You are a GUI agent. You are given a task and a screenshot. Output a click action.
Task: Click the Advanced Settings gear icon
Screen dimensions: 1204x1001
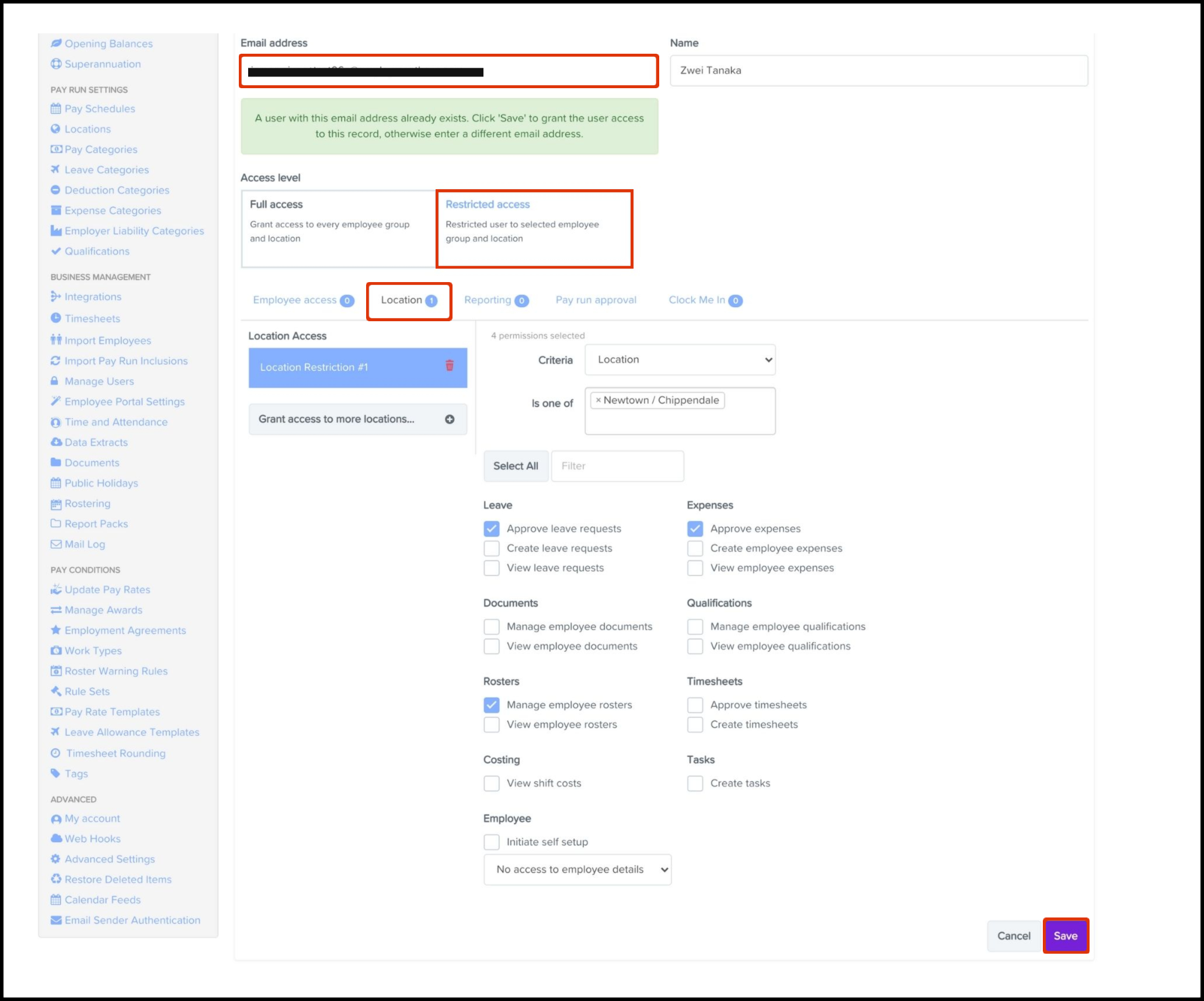[55, 859]
